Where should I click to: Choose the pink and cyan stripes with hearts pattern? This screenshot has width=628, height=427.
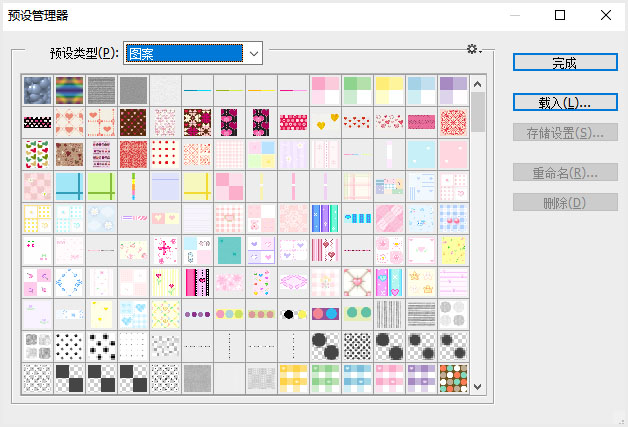tap(390, 283)
